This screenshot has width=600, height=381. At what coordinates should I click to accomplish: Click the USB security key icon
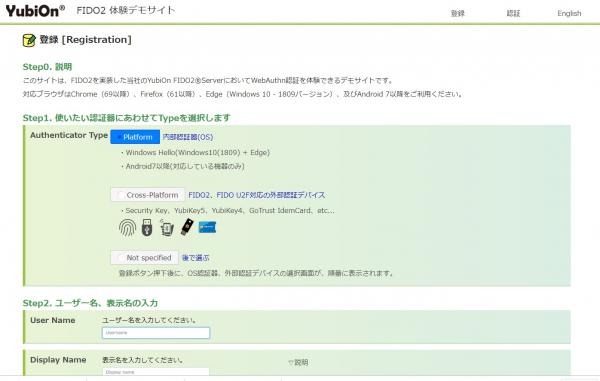[x=147, y=227]
